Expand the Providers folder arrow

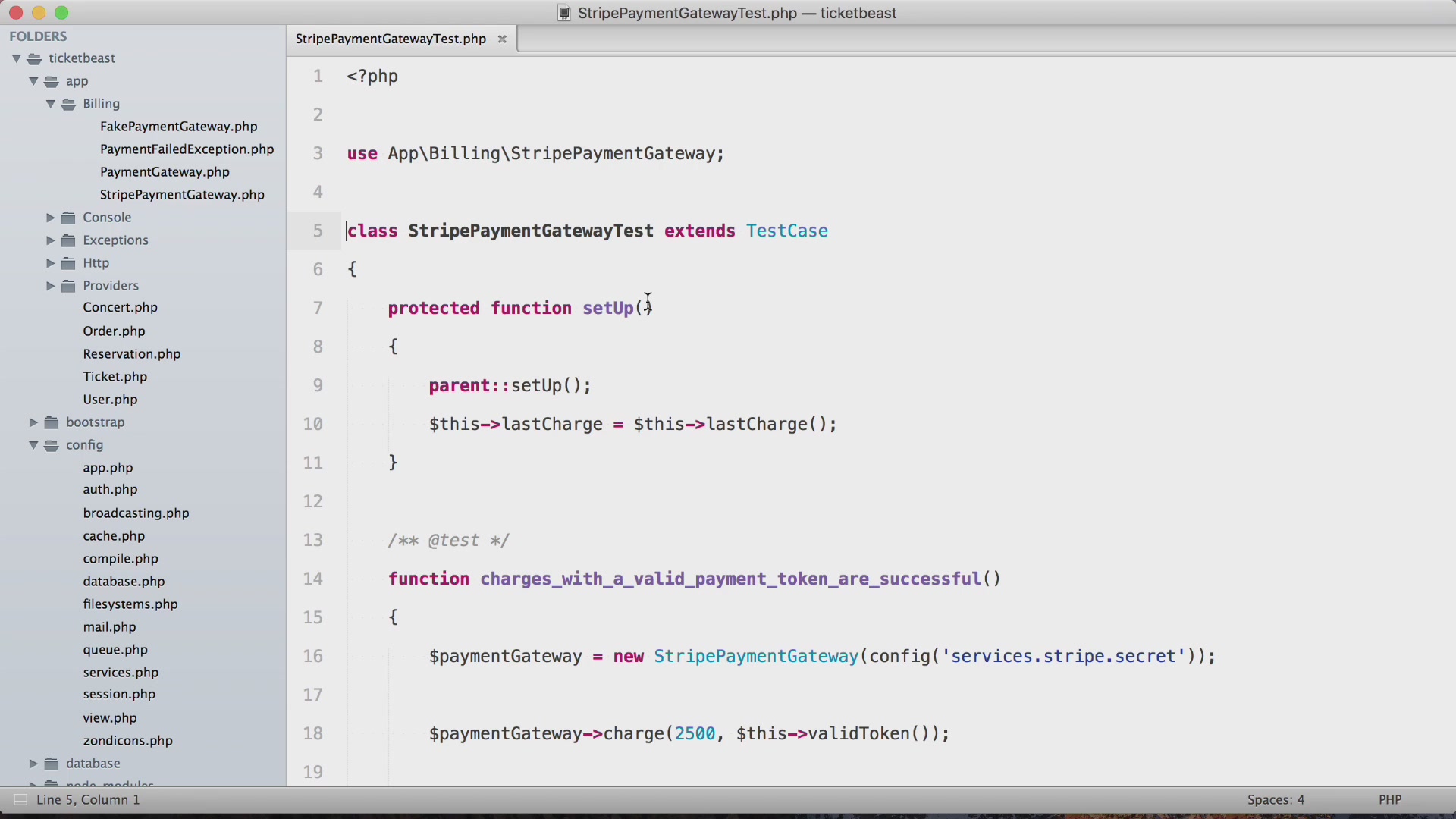point(50,286)
